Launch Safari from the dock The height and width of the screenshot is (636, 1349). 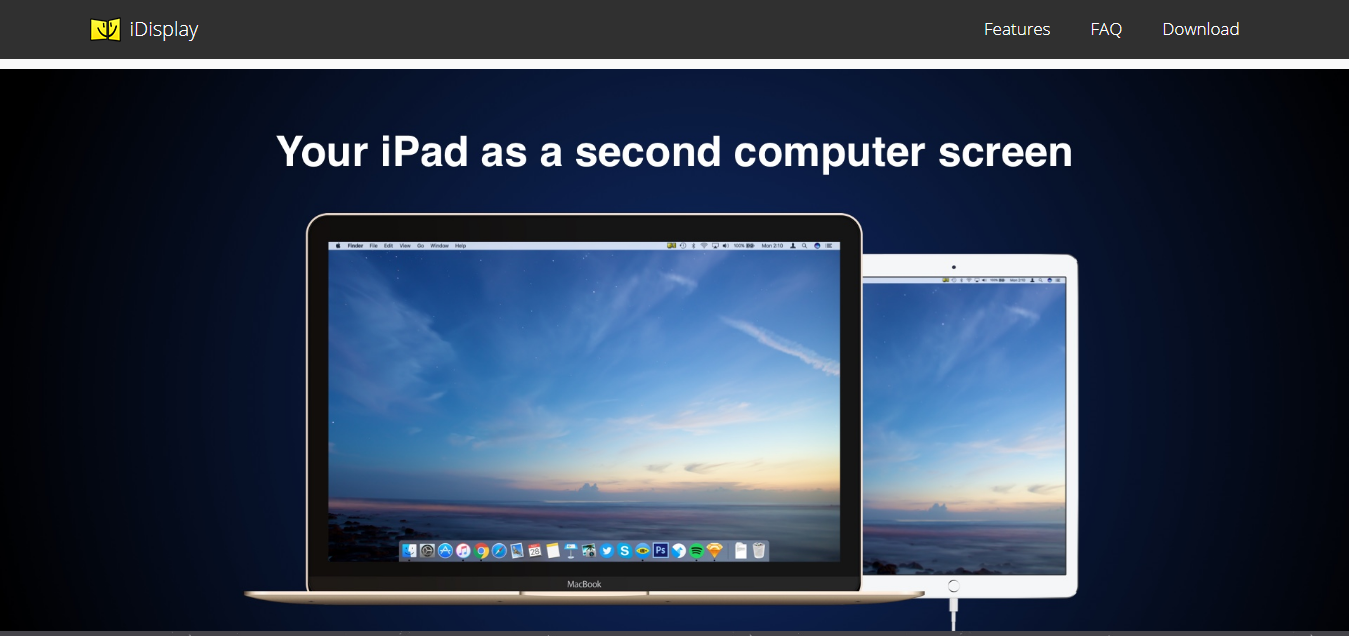click(498, 550)
